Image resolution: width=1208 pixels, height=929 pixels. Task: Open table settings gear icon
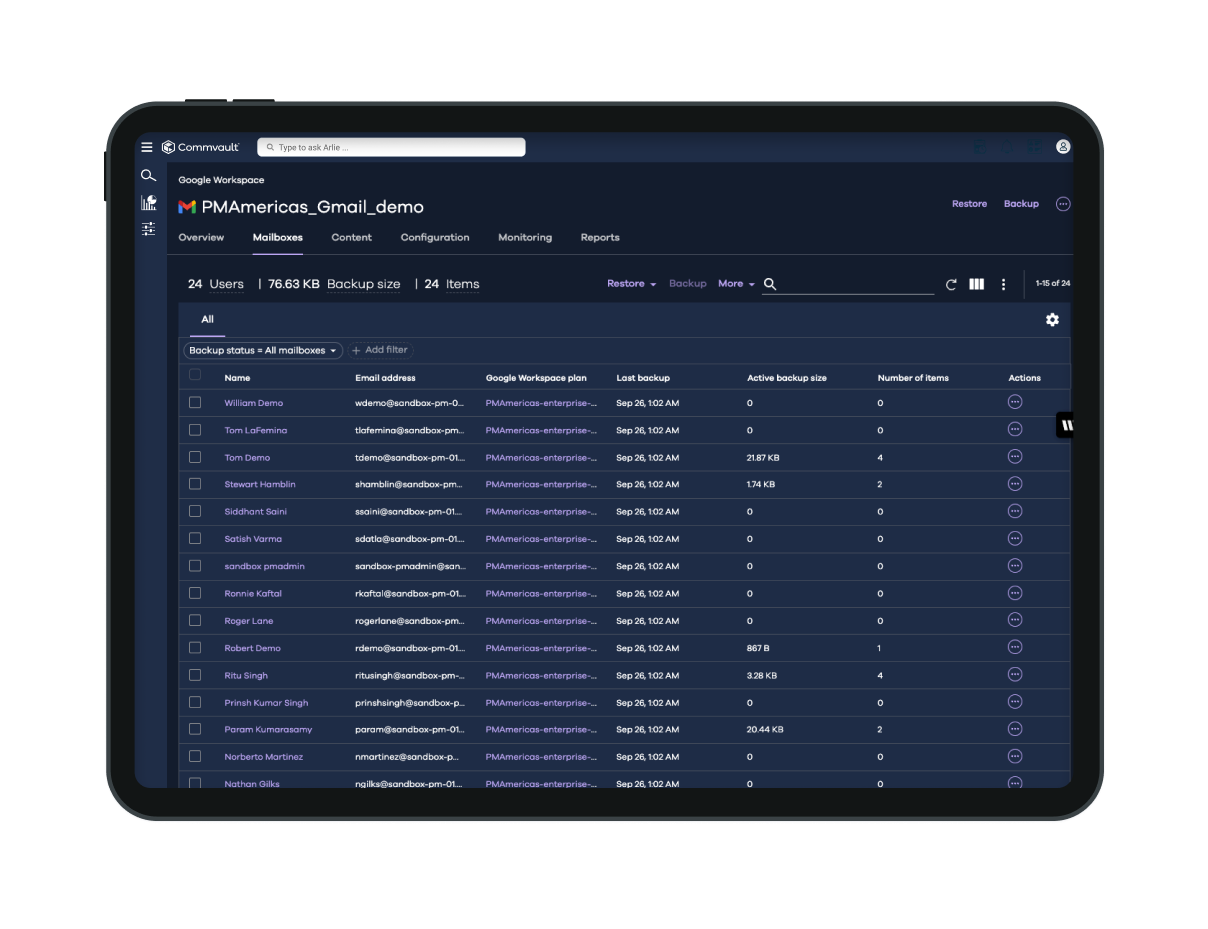(x=1052, y=320)
